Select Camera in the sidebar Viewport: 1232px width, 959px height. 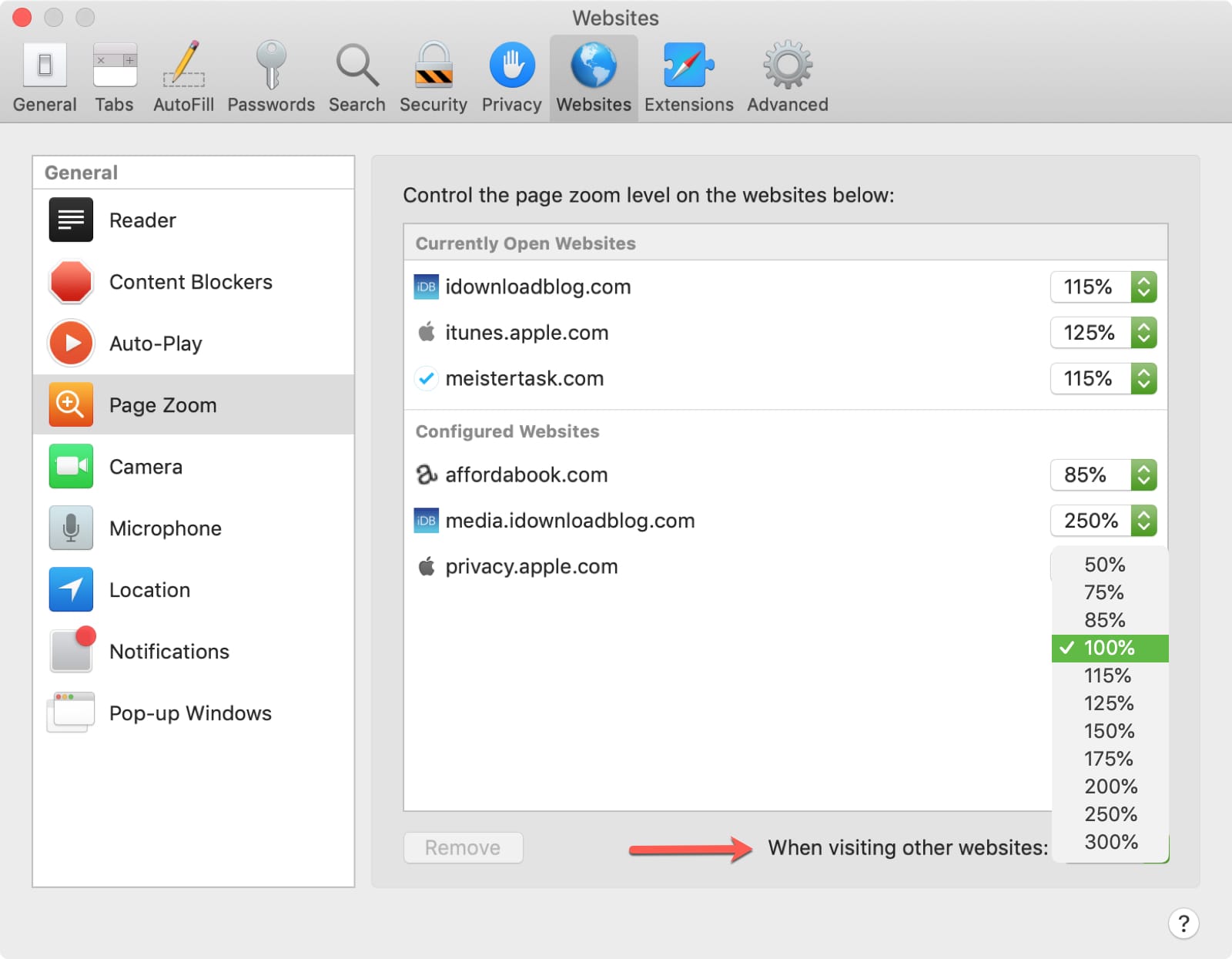pos(193,467)
